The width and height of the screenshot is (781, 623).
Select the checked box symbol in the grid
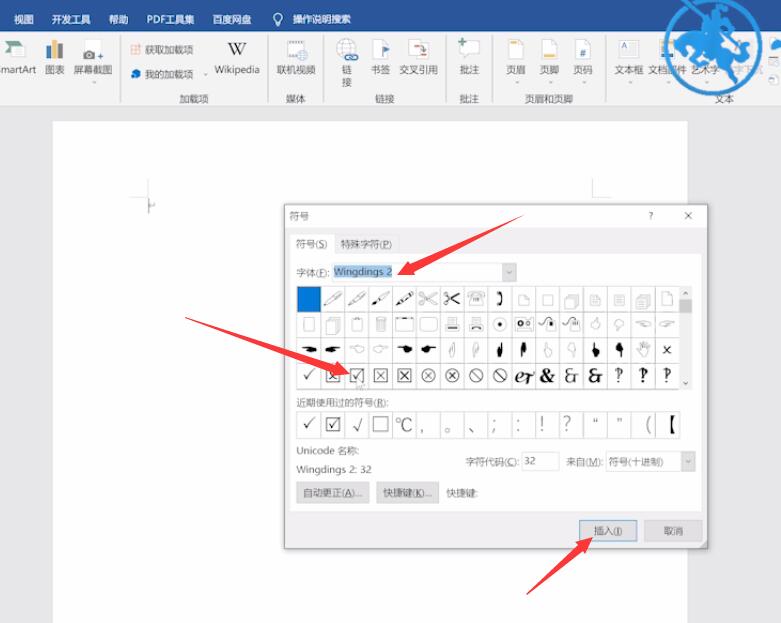(x=357, y=375)
